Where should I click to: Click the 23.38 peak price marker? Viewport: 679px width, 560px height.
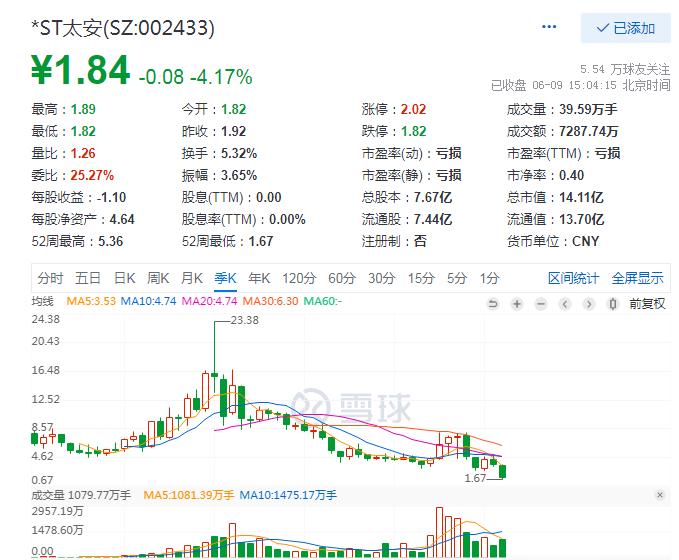[x=245, y=320]
